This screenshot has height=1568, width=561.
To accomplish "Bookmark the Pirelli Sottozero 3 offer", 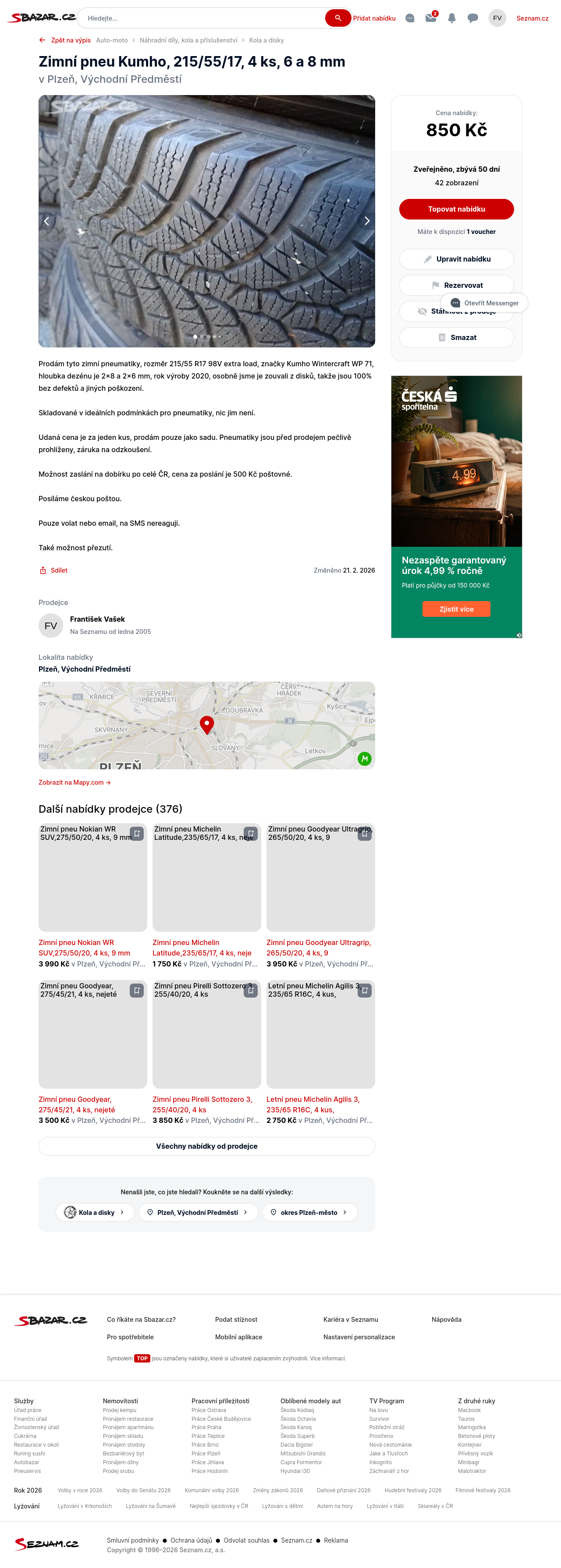I will (x=250, y=990).
